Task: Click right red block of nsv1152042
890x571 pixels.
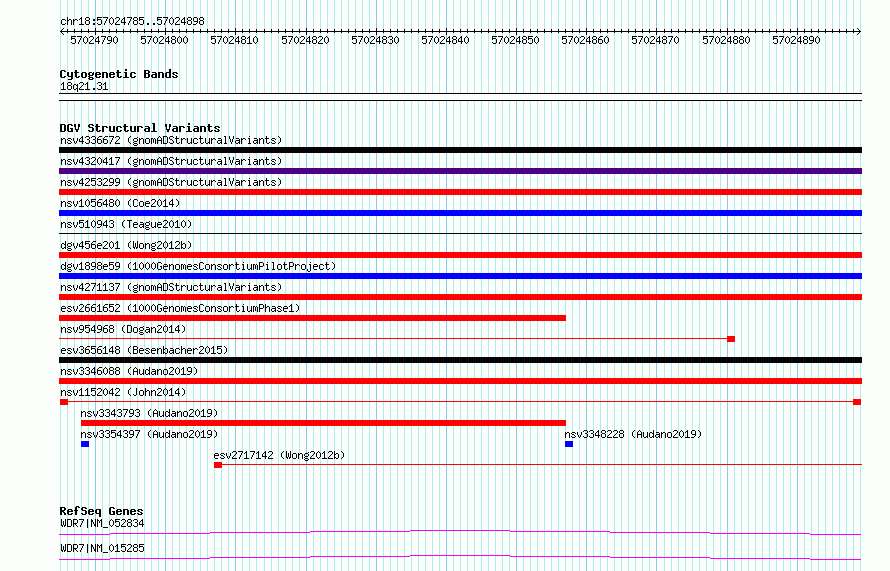Action: (x=857, y=402)
